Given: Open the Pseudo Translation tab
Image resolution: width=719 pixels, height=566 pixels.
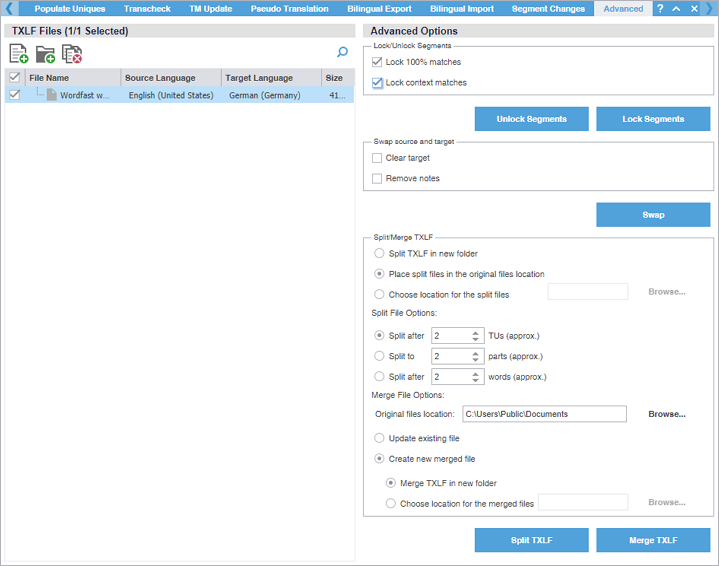Looking at the screenshot, I should pos(288,9).
